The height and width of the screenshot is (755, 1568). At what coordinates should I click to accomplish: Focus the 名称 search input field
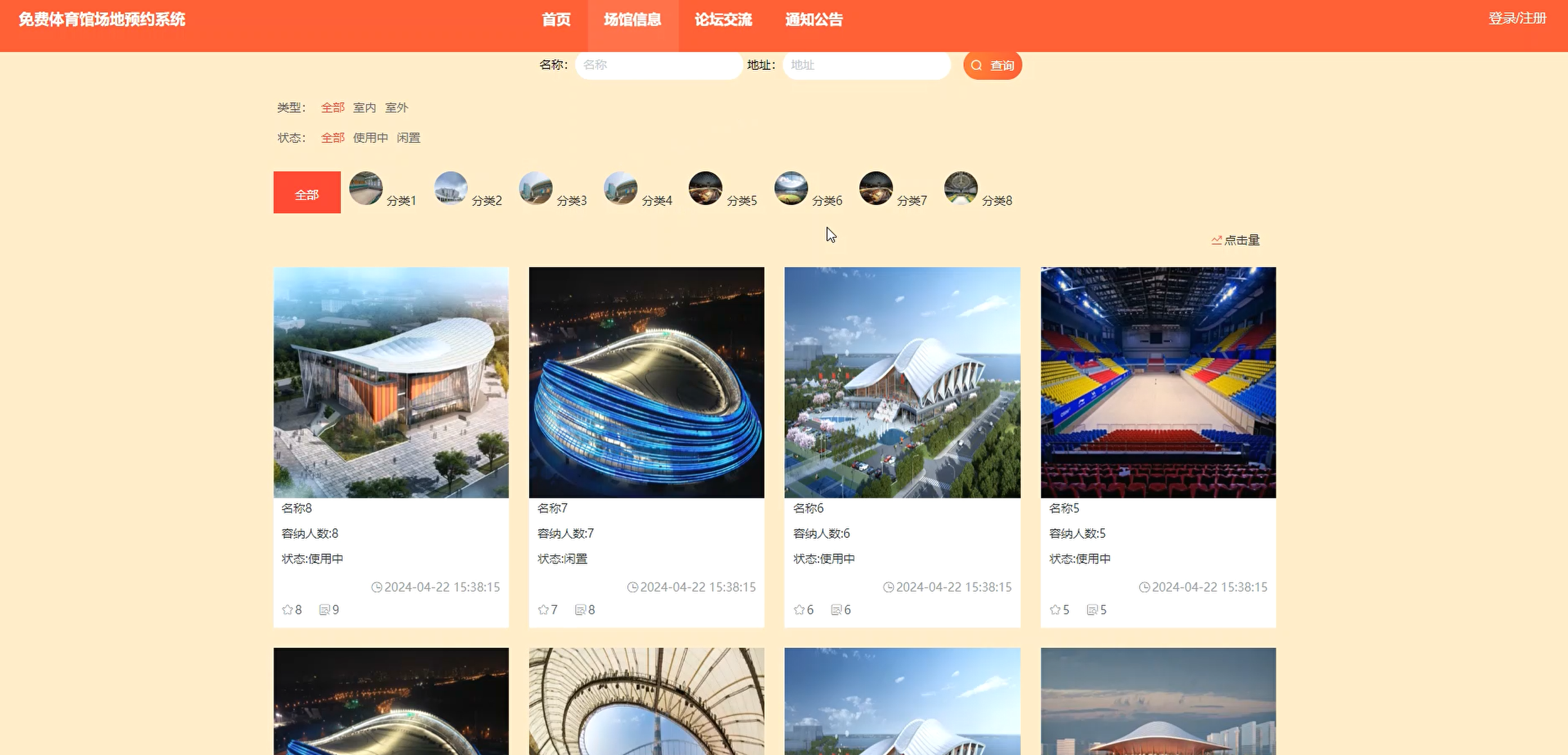tap(659, 65)
